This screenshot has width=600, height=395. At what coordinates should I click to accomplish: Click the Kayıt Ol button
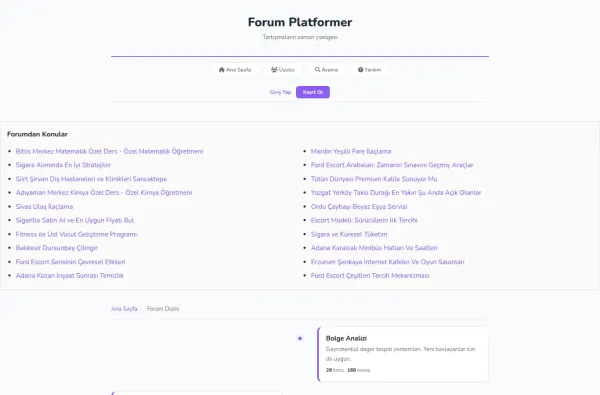coord(313,92)
